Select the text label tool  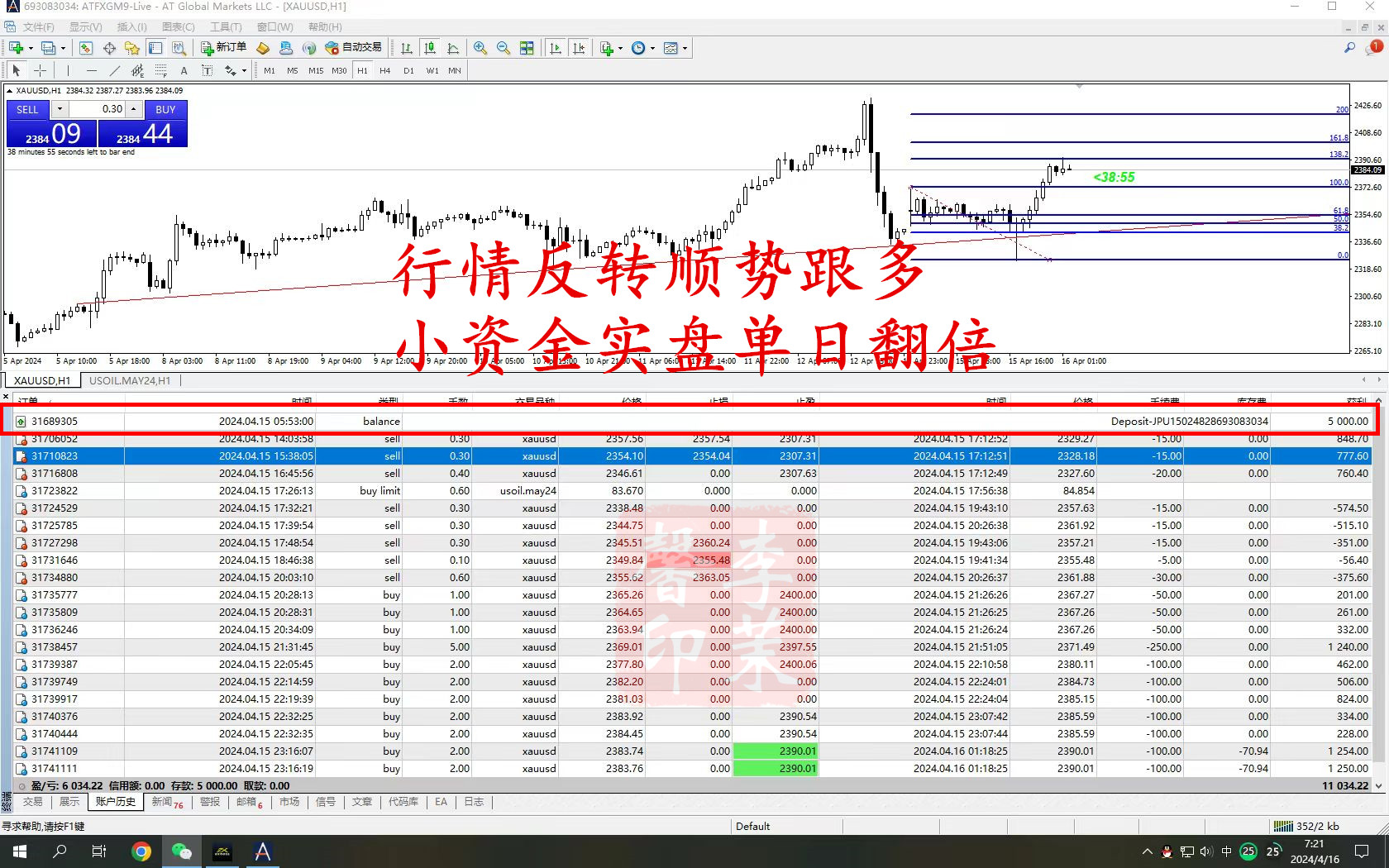point(207,70)
